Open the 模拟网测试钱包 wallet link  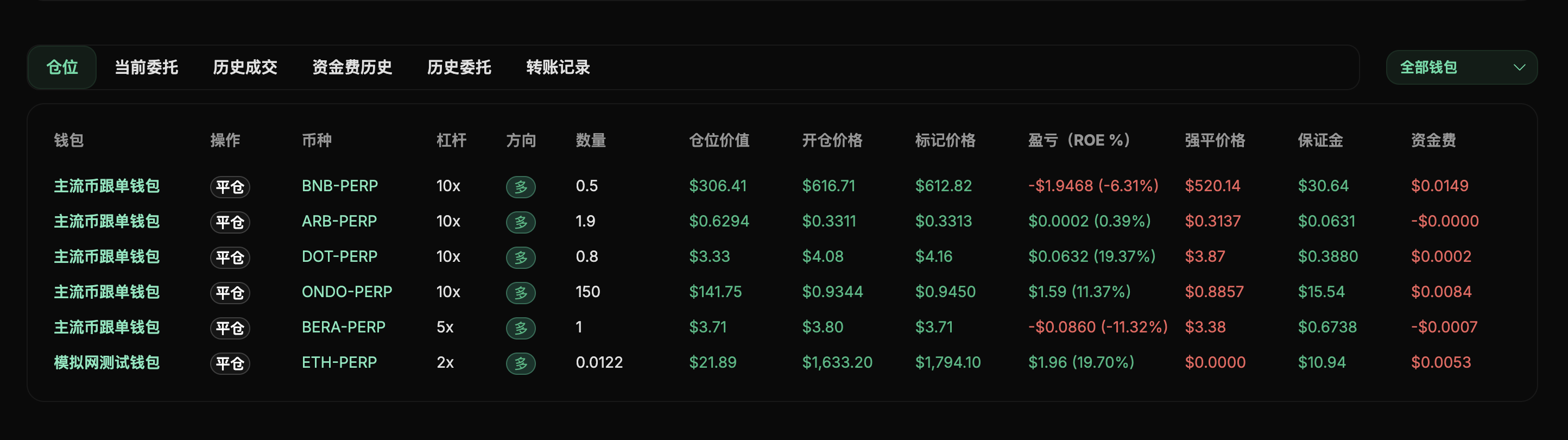click(106, 363)
